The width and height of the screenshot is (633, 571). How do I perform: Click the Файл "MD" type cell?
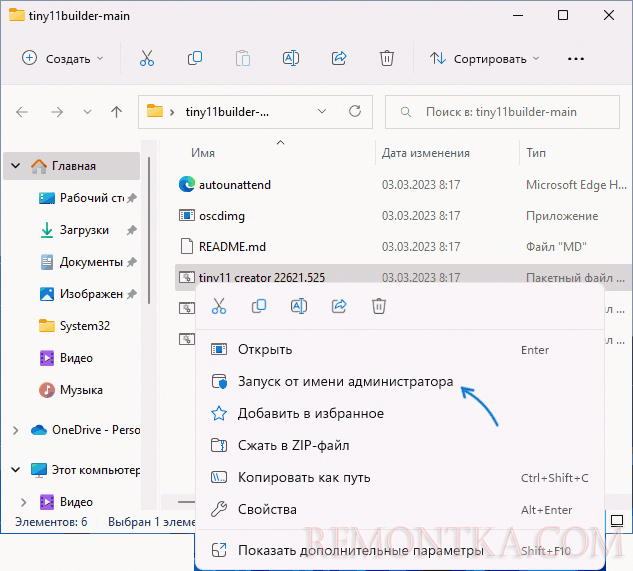click(556, 247)
